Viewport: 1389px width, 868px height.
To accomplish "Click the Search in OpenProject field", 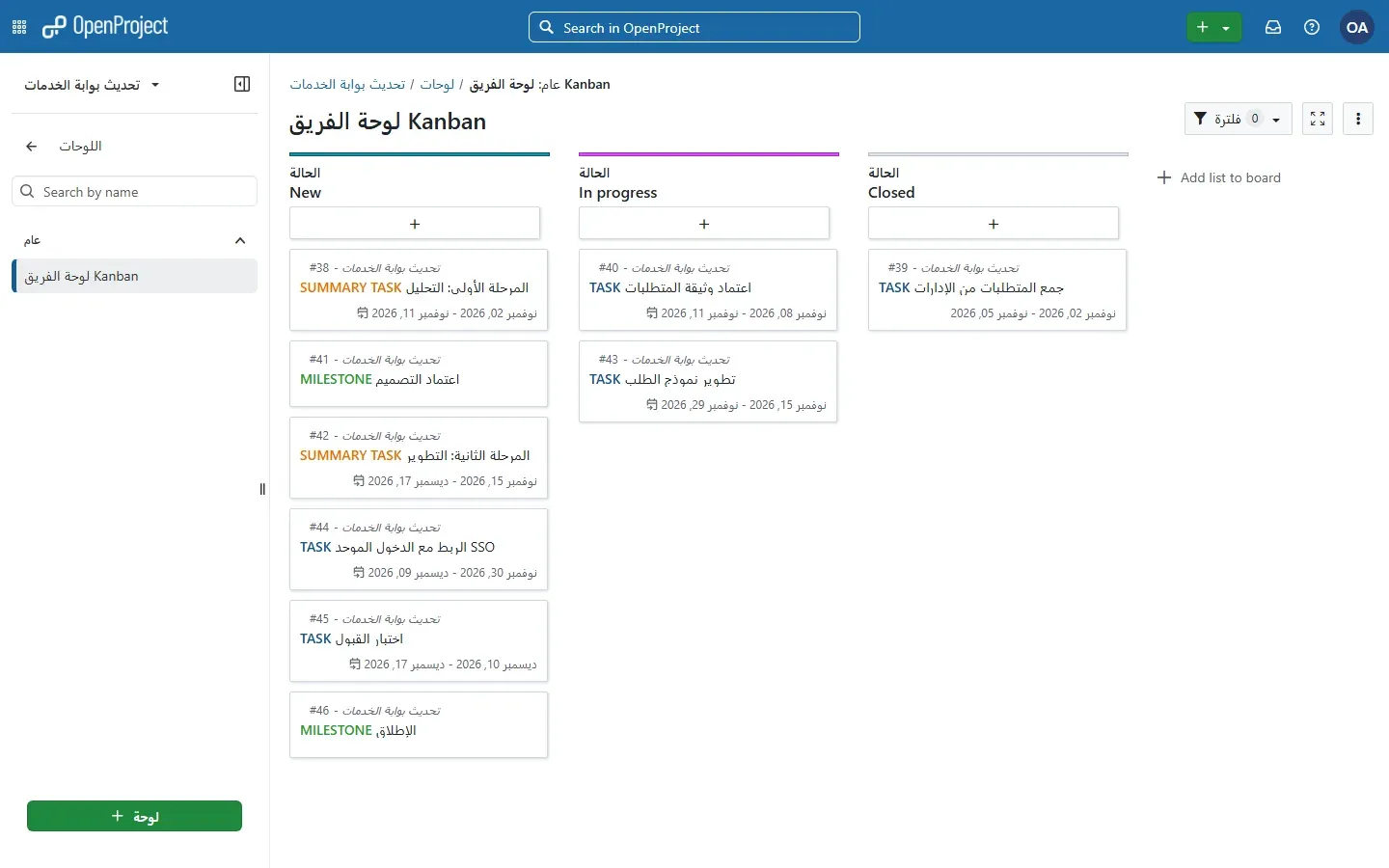I will [694, 28].
